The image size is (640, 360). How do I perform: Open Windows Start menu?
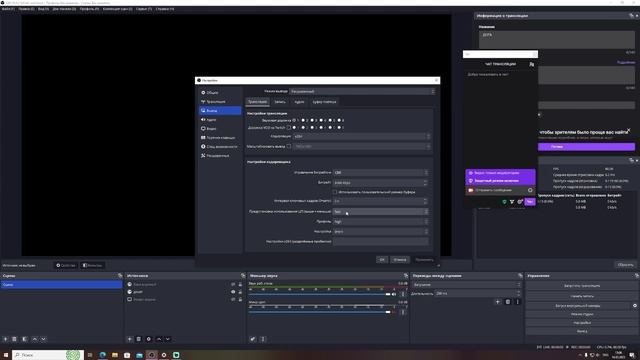6,355
